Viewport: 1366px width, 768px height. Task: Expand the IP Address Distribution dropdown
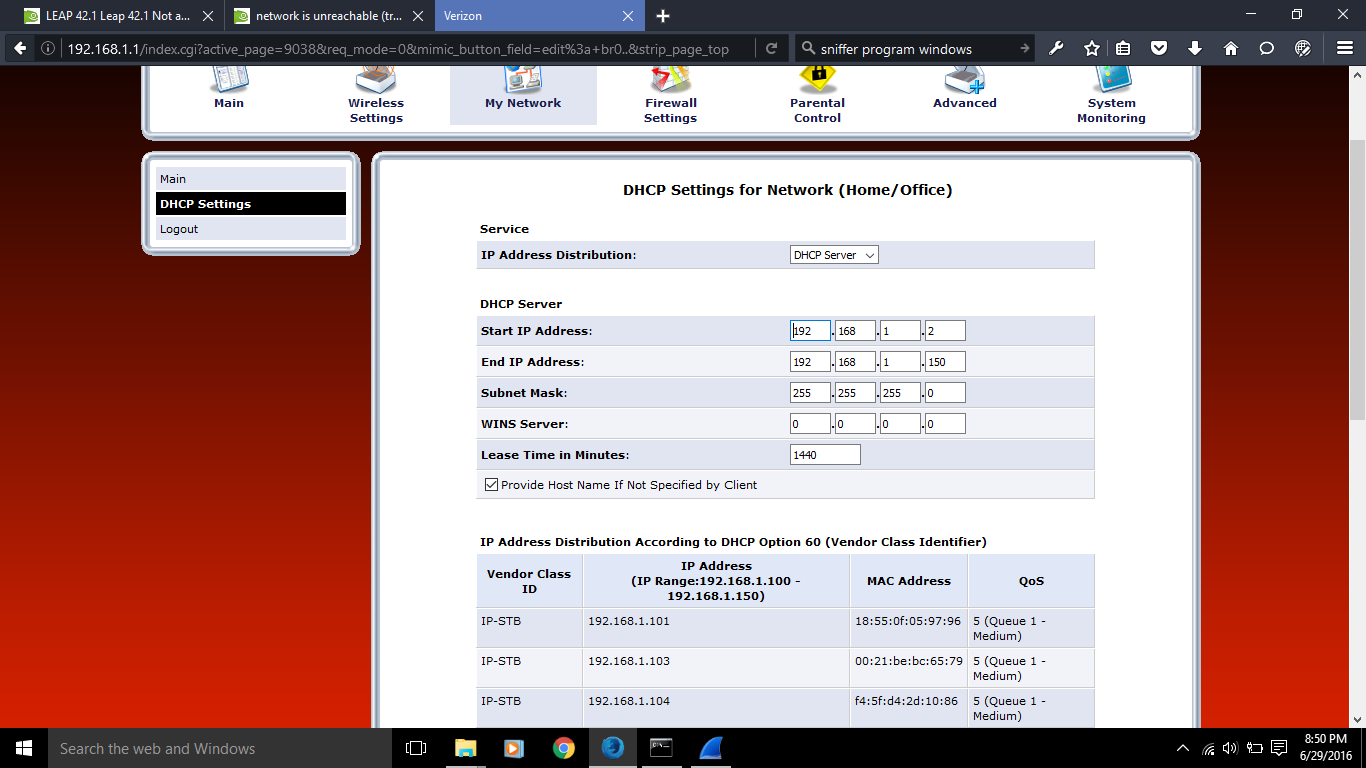(834, 255)
